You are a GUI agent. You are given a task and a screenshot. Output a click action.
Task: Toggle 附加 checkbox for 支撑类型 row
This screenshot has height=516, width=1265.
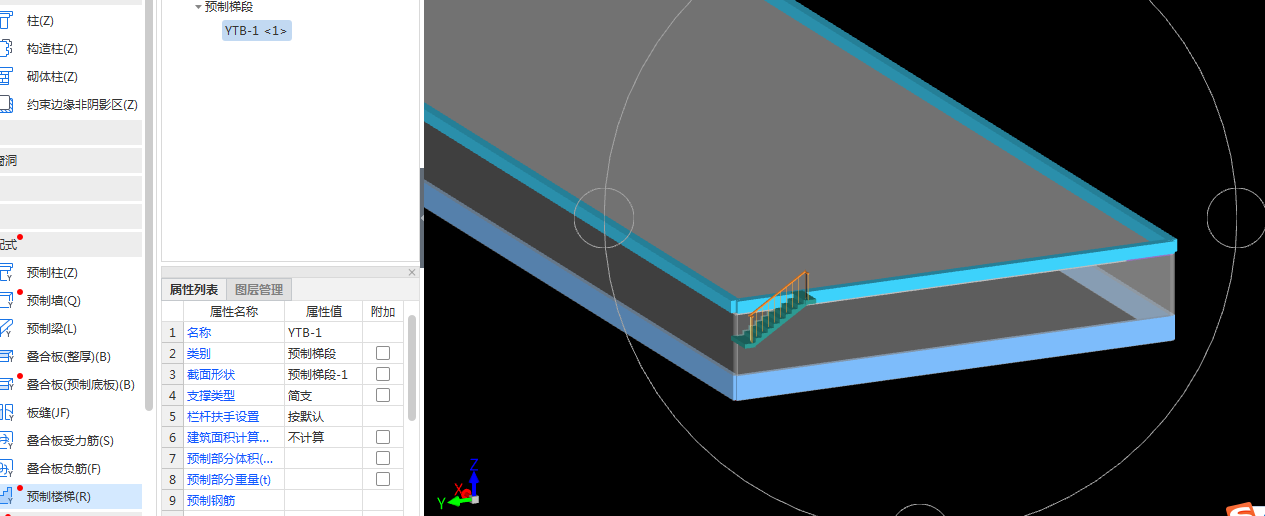coord(383,395)
